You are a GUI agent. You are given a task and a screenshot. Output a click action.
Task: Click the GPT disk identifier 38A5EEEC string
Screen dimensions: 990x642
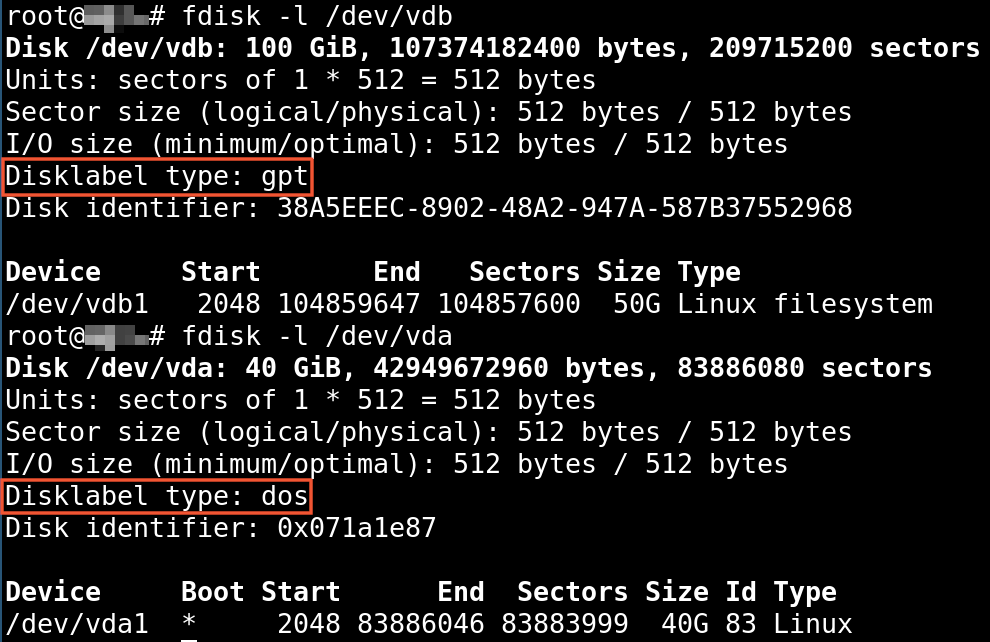(x=564, y=208)
